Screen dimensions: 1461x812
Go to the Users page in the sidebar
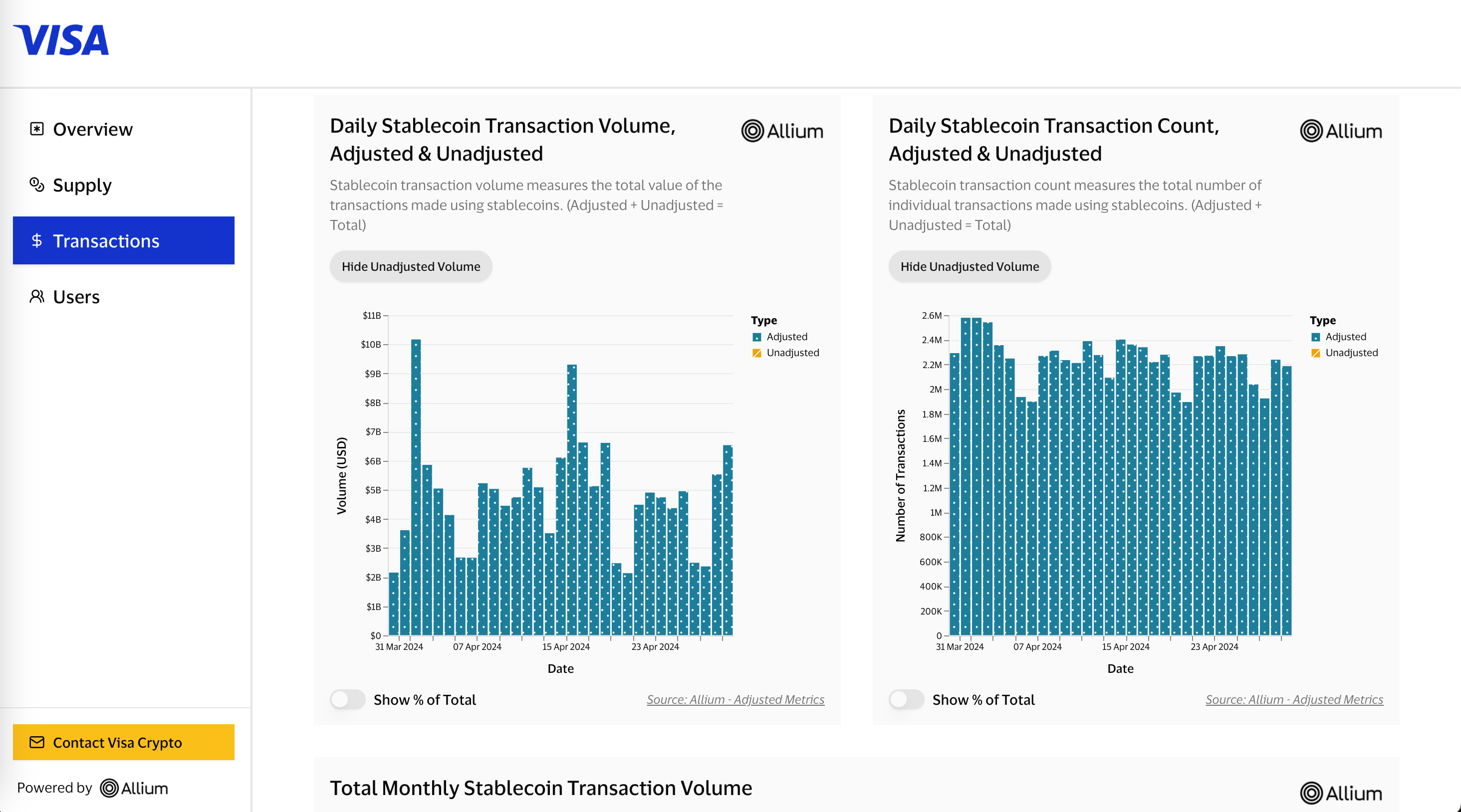coord(76,297)
